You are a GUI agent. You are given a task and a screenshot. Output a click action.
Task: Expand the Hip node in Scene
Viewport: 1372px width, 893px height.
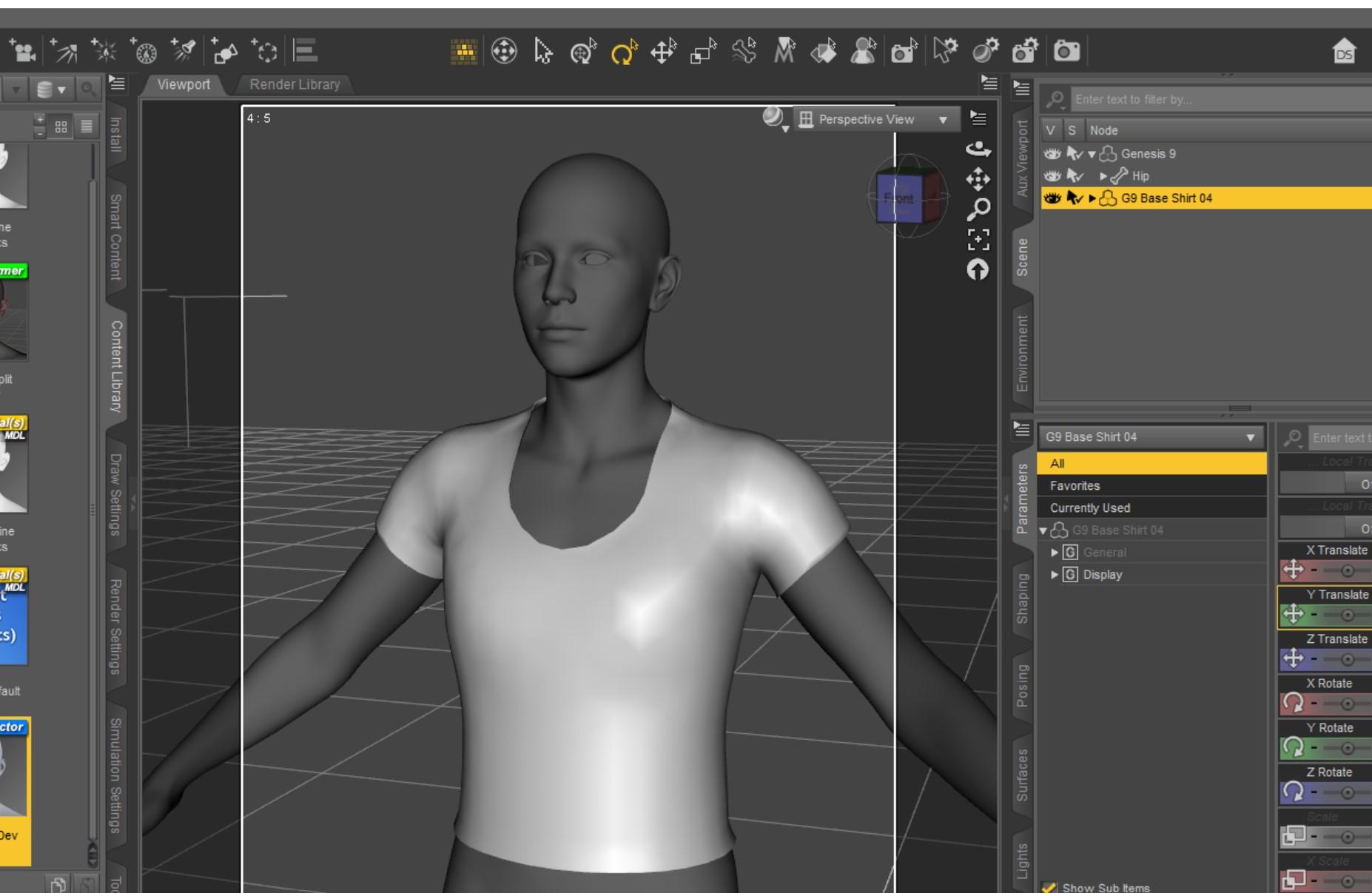click(1103, 176)
